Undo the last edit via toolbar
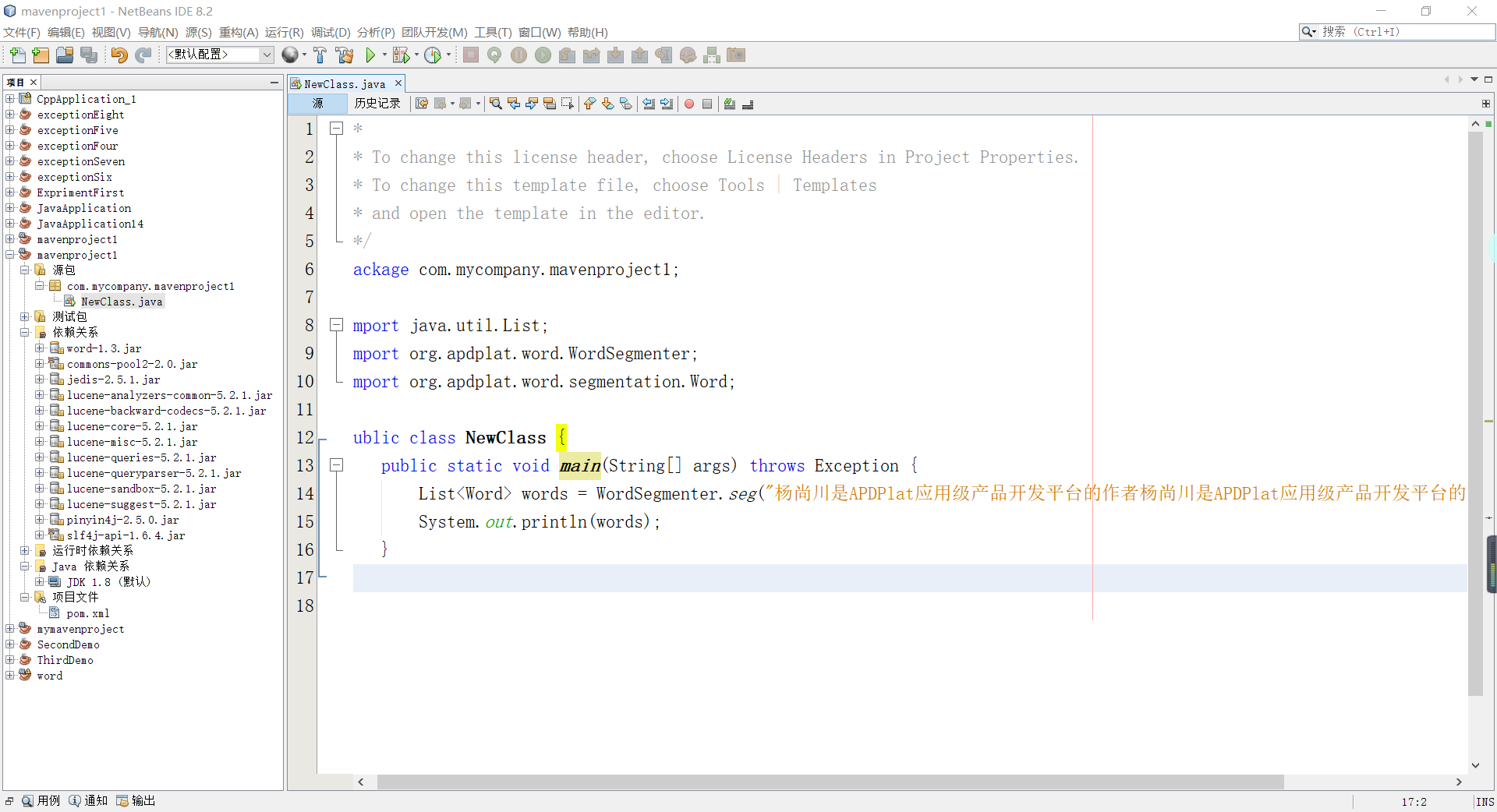 [x=119, y=55]
